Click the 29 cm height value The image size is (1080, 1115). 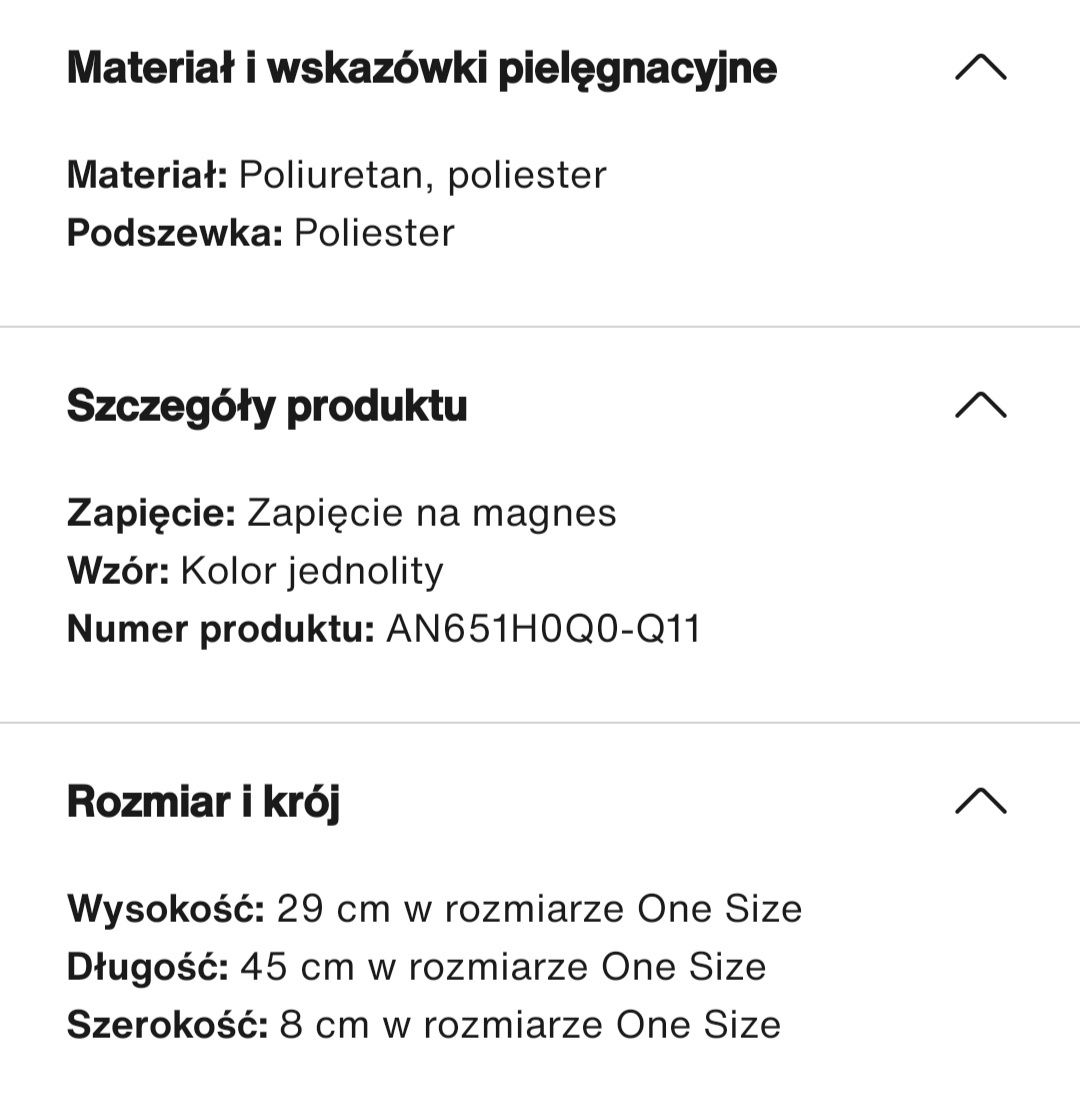tap(333, 909)
